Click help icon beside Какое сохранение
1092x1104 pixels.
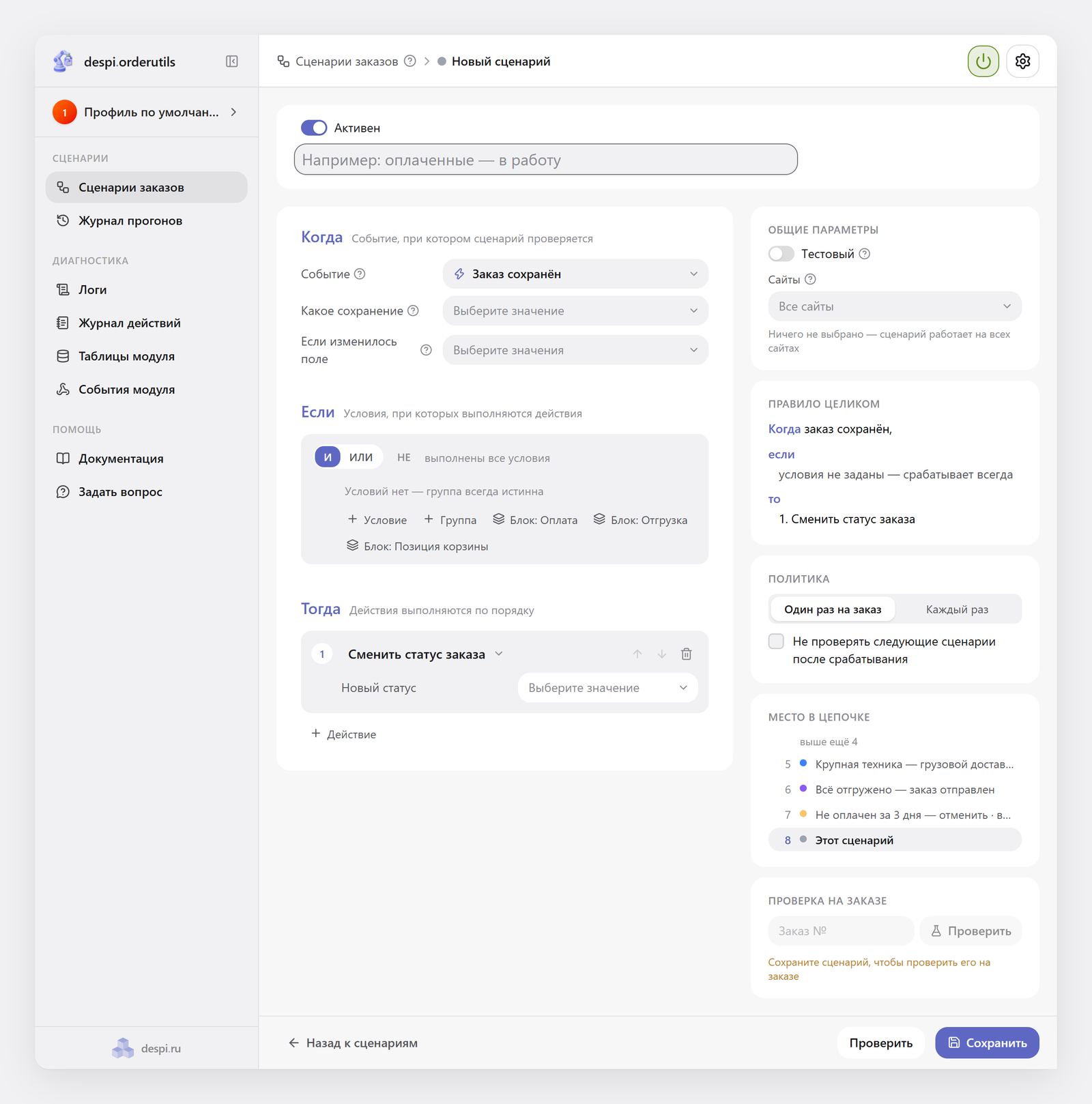(x=413, y=310)
